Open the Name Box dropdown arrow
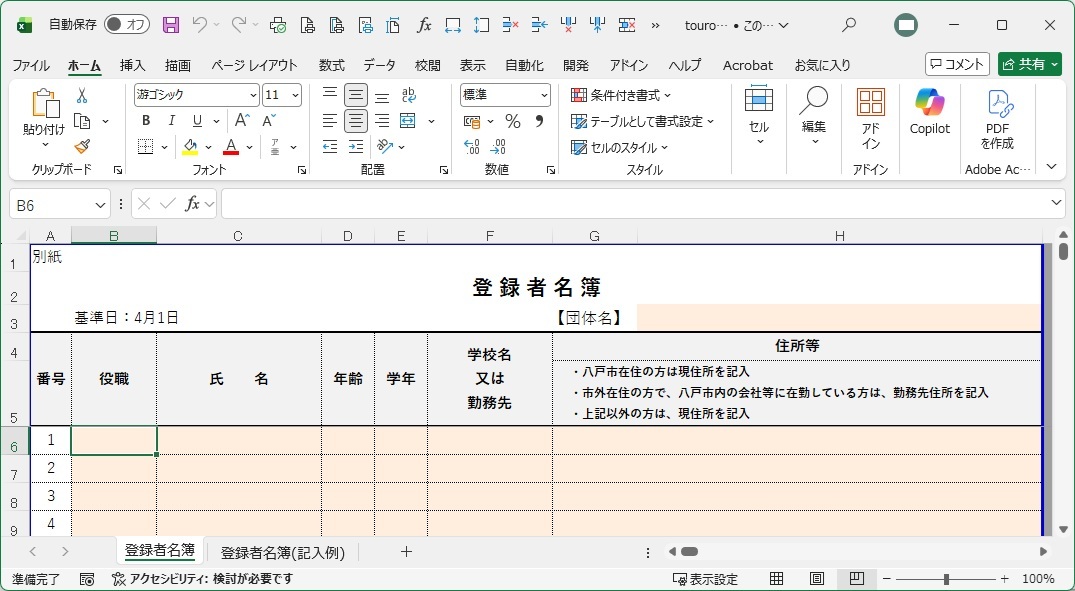Viewport: 1075px width, 591px height. pyautogui.click(x=100, y=204)
